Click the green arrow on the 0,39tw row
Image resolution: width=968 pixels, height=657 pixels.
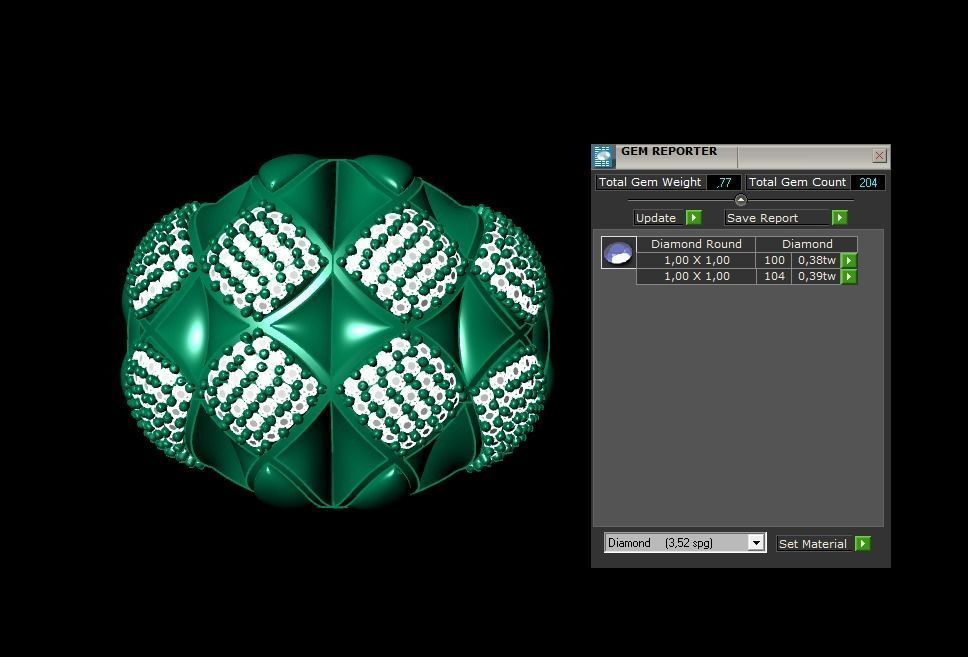tap(849, 276)
